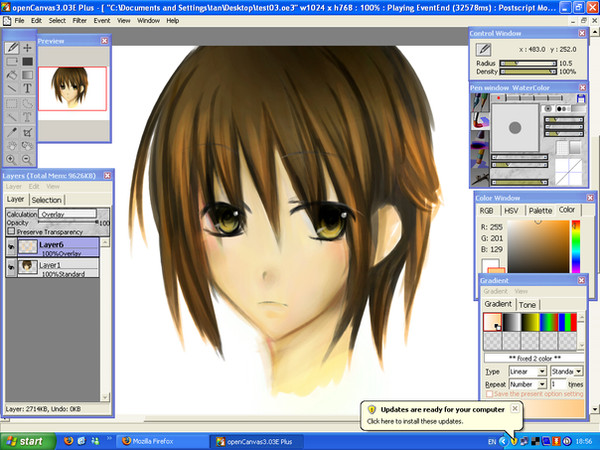
Task: Select the Pen tool in the toolbox
Action: tap(12, 48)
